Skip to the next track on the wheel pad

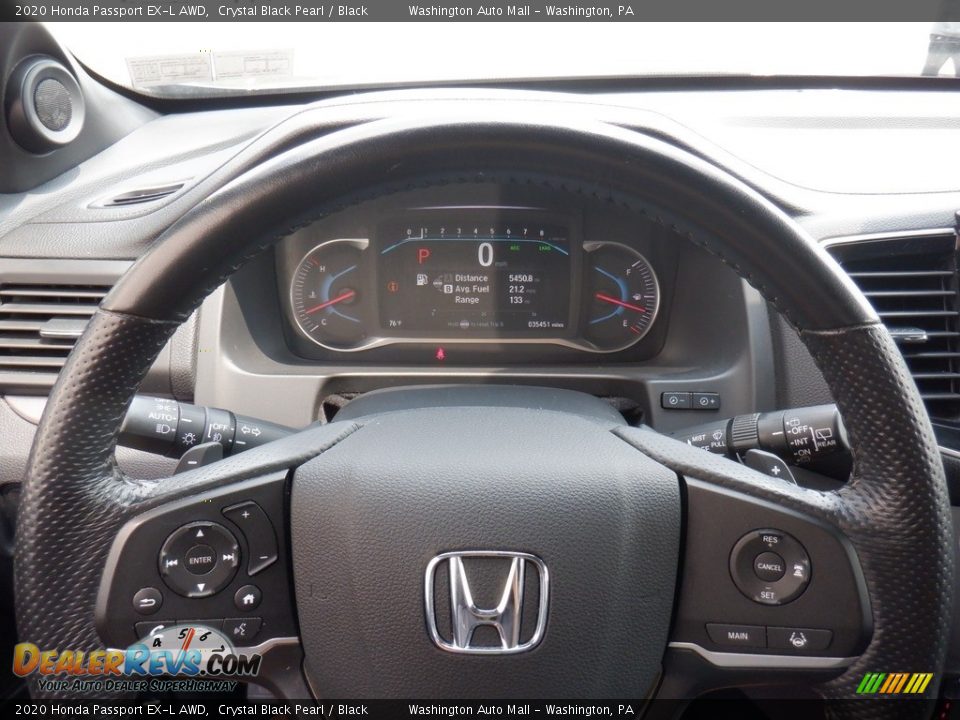[228, 557]
